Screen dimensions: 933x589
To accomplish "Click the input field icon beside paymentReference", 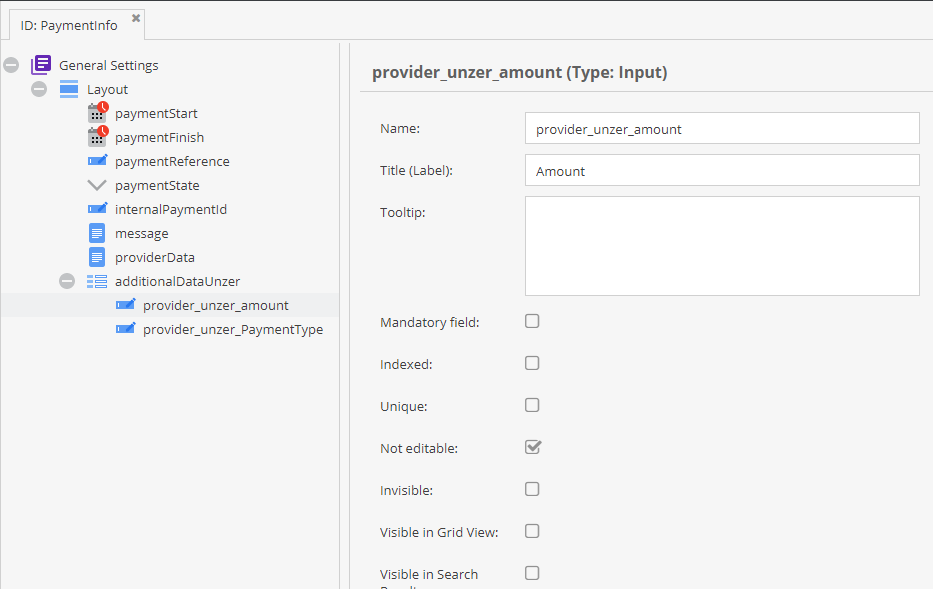I will point(97,161).
